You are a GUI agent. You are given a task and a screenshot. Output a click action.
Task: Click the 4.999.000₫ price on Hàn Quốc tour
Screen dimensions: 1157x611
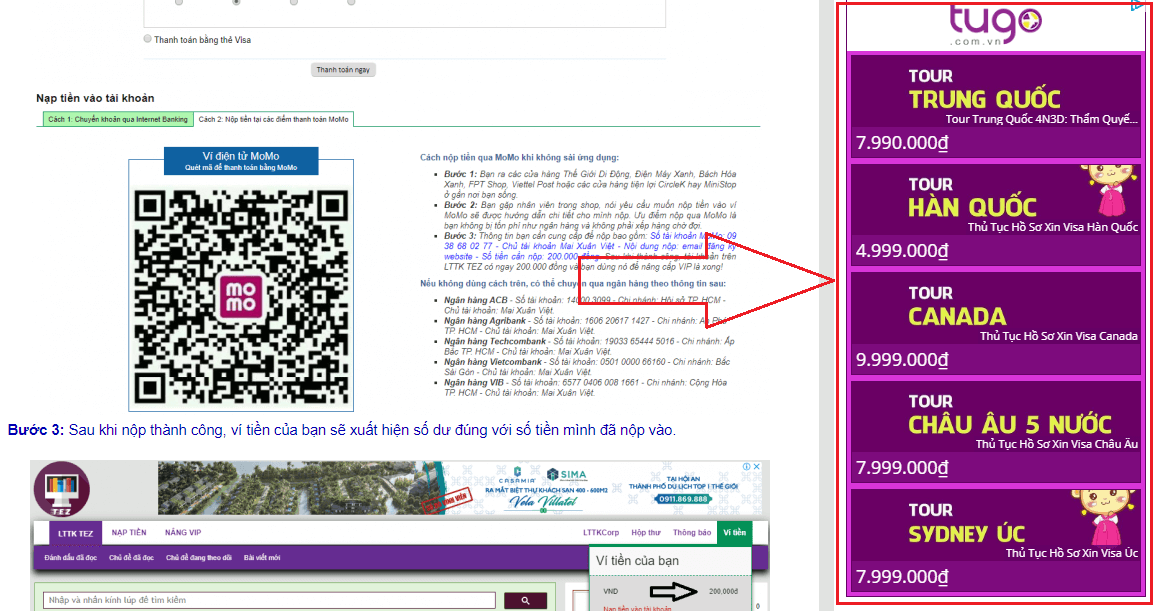click(x=902, y=251)
